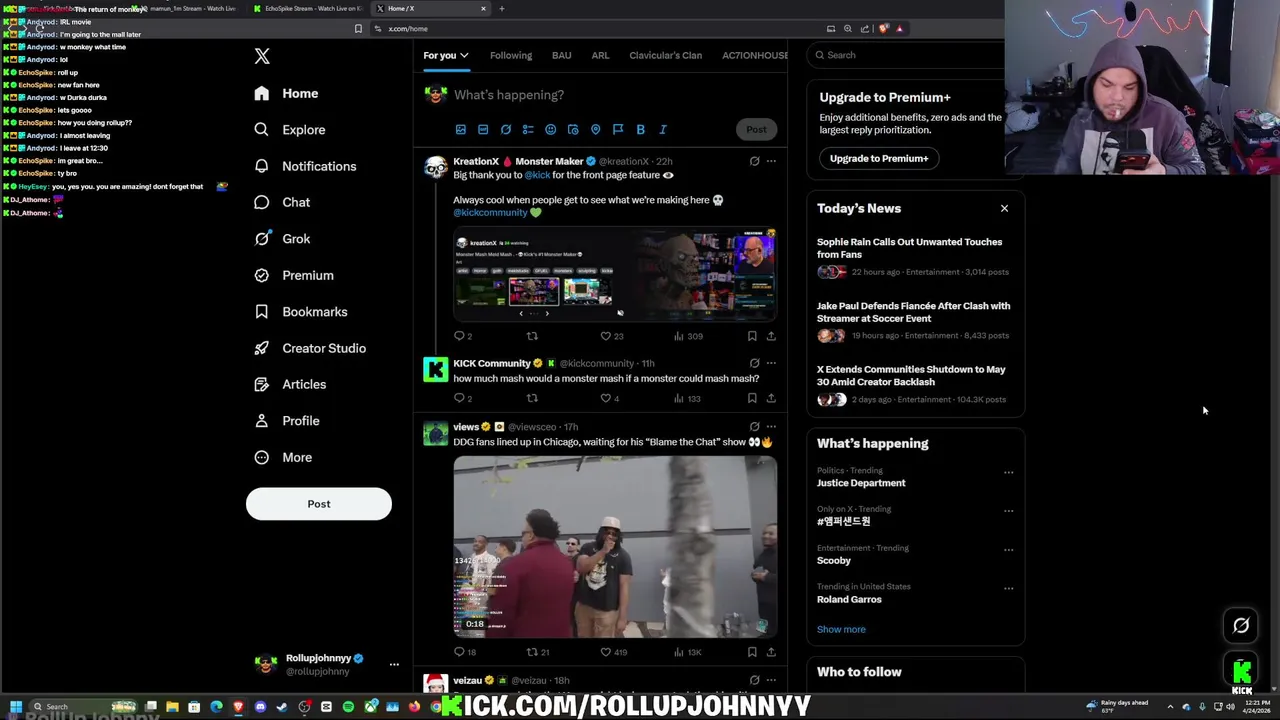Click the X search field
Image resolution: width=1280 pixels, height=720 pixels.
tap(910, 55)
